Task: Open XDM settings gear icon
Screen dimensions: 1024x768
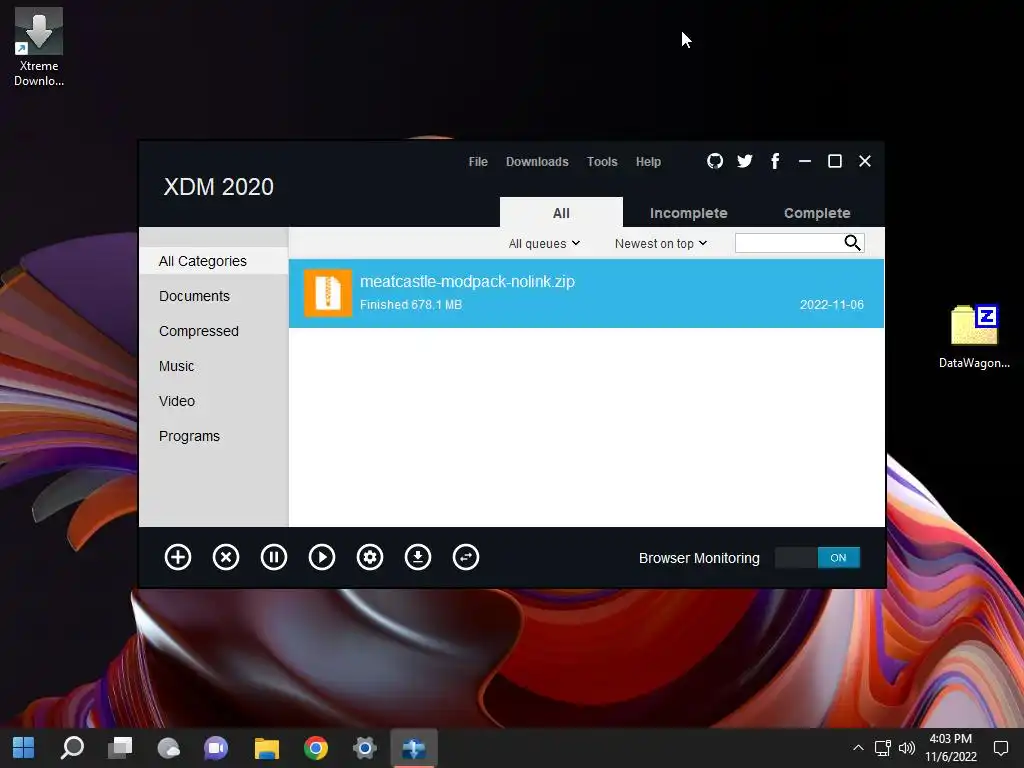Action: 370,557
